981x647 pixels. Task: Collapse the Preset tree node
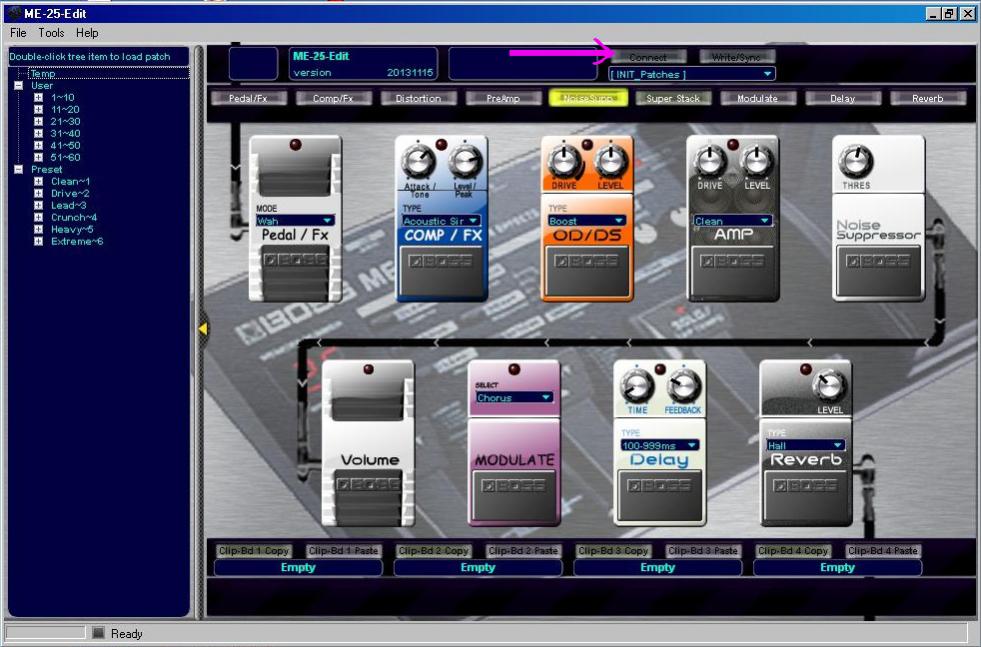point(19,170)
